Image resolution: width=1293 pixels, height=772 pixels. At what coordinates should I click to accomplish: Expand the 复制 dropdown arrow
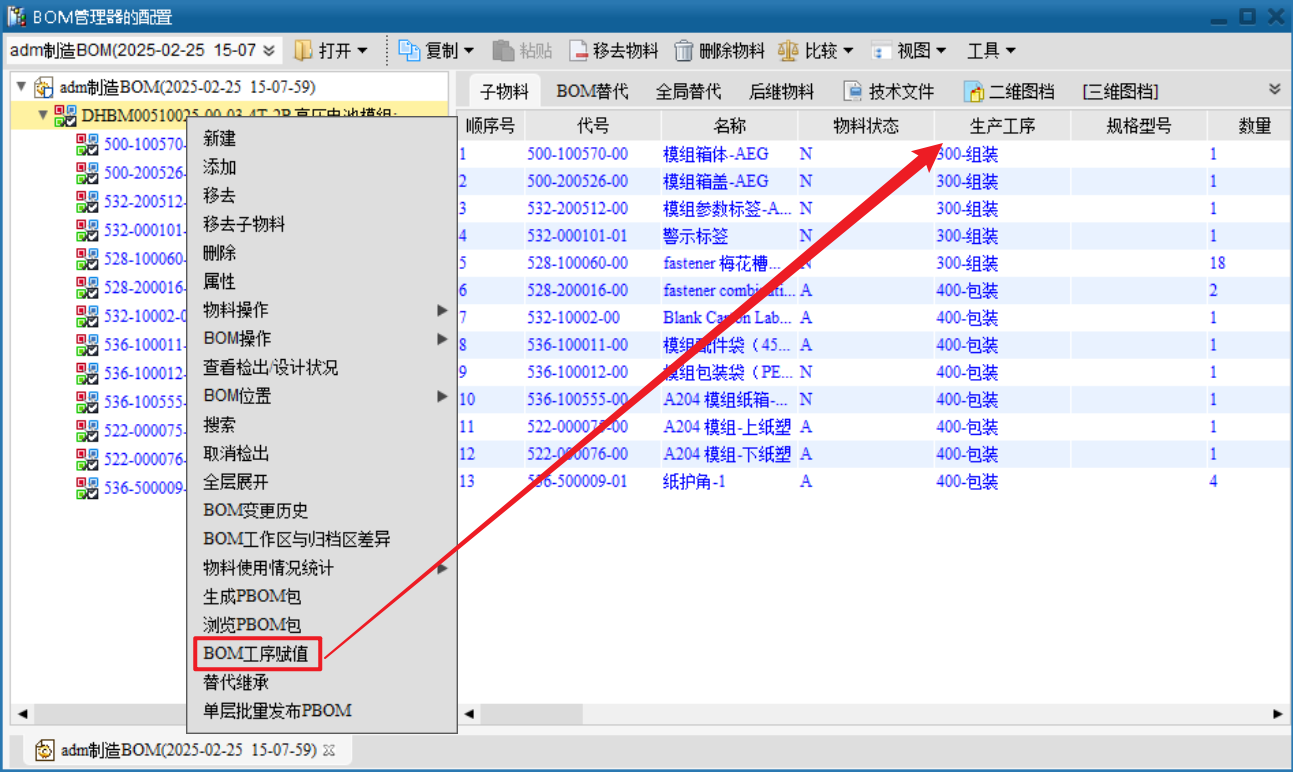pos(468,50)
